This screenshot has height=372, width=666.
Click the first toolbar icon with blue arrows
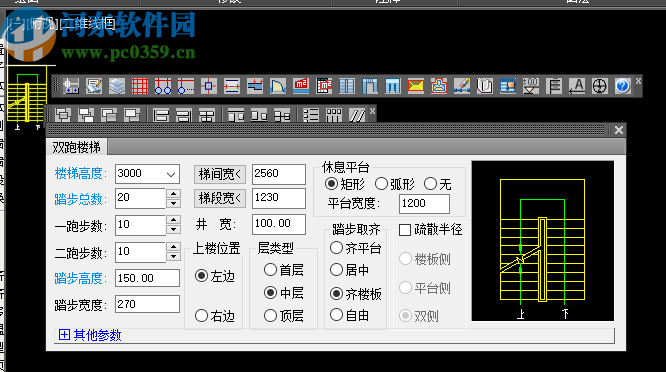(x=71, y=86)
